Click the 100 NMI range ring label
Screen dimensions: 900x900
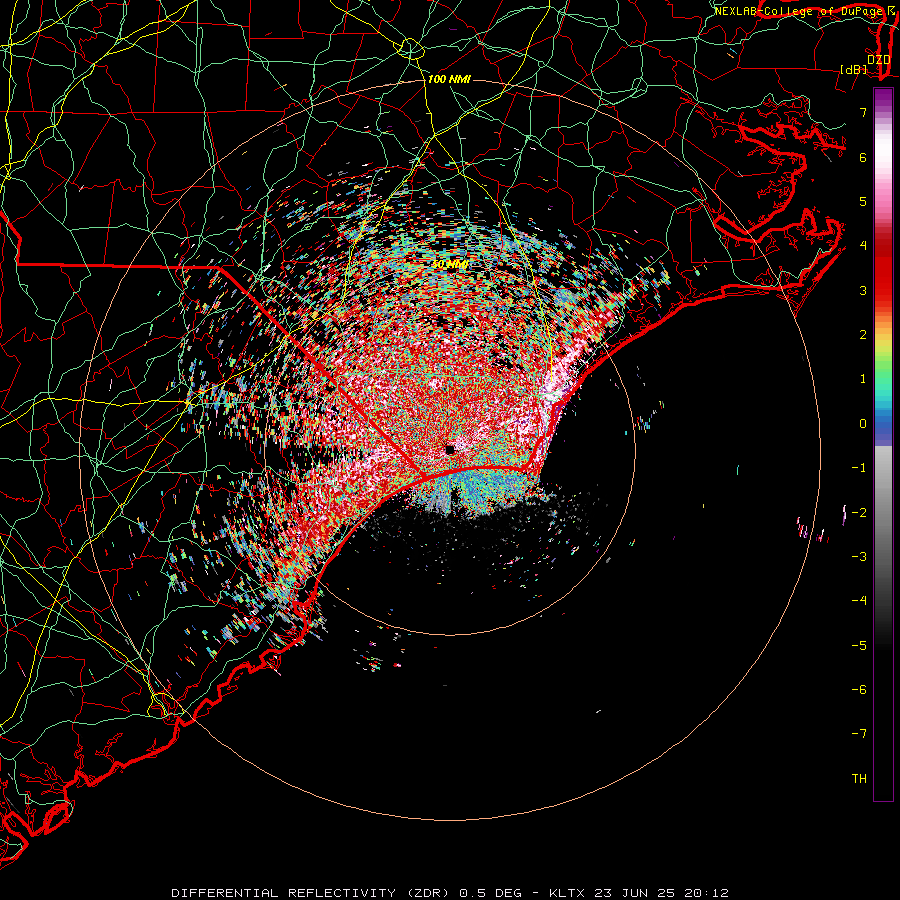tap(449, 79)
